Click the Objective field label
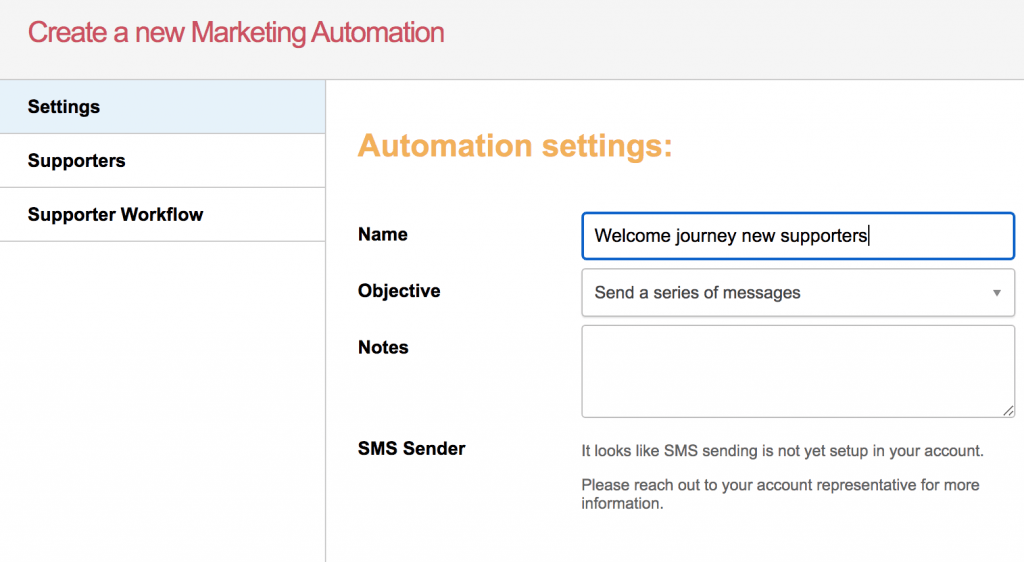 [399, 291]
